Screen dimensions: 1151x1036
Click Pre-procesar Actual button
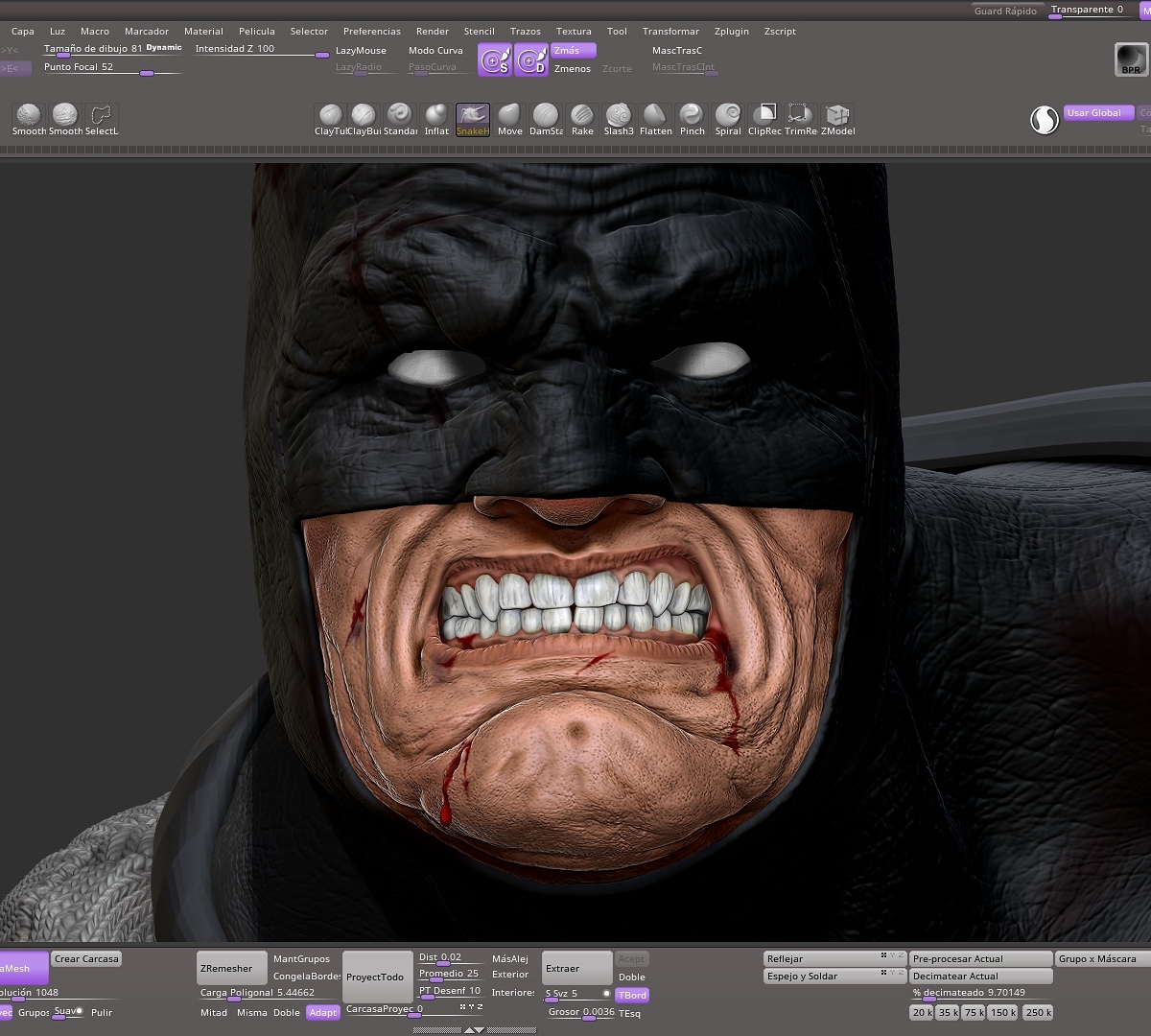tap(980, 959)
